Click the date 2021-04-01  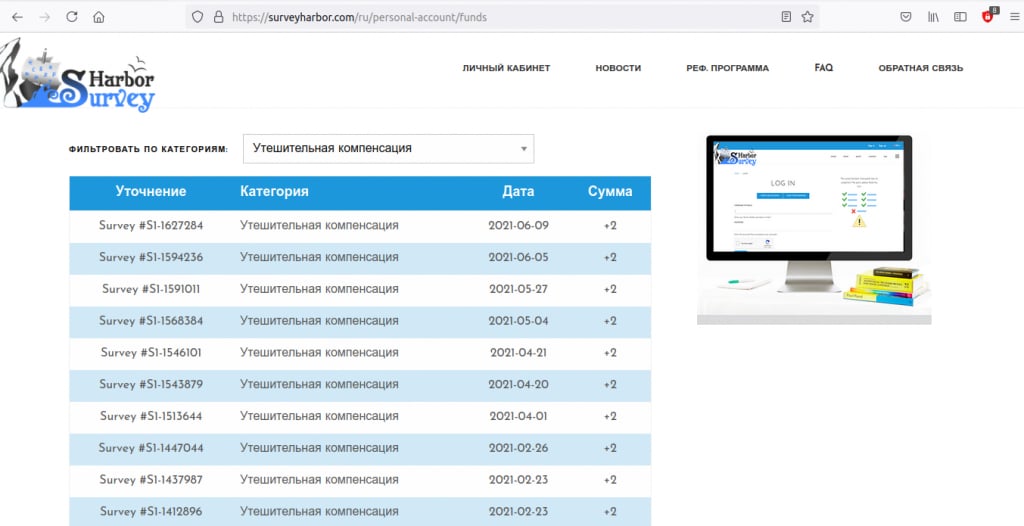(519, 416)
